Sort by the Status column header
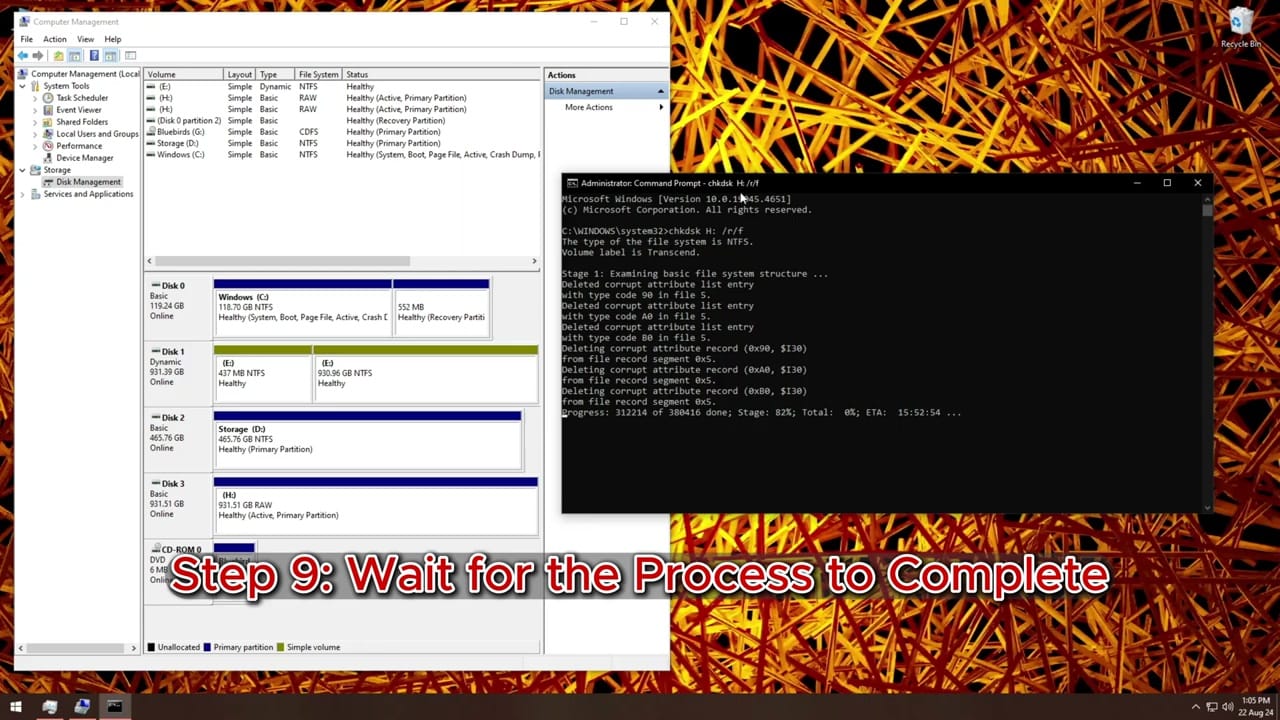 (x=441, y=74)
